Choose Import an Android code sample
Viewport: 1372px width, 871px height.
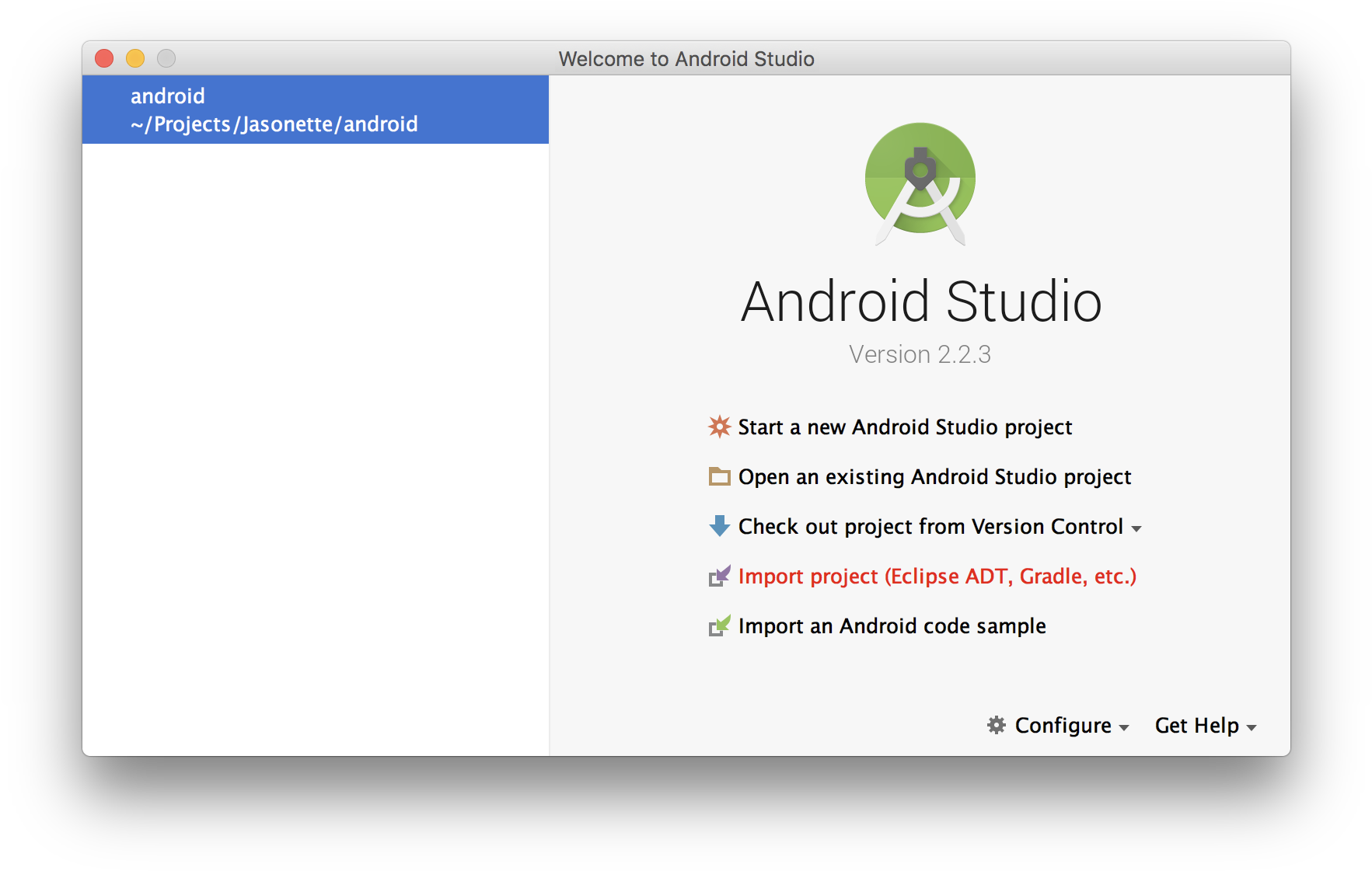point(892,625)
